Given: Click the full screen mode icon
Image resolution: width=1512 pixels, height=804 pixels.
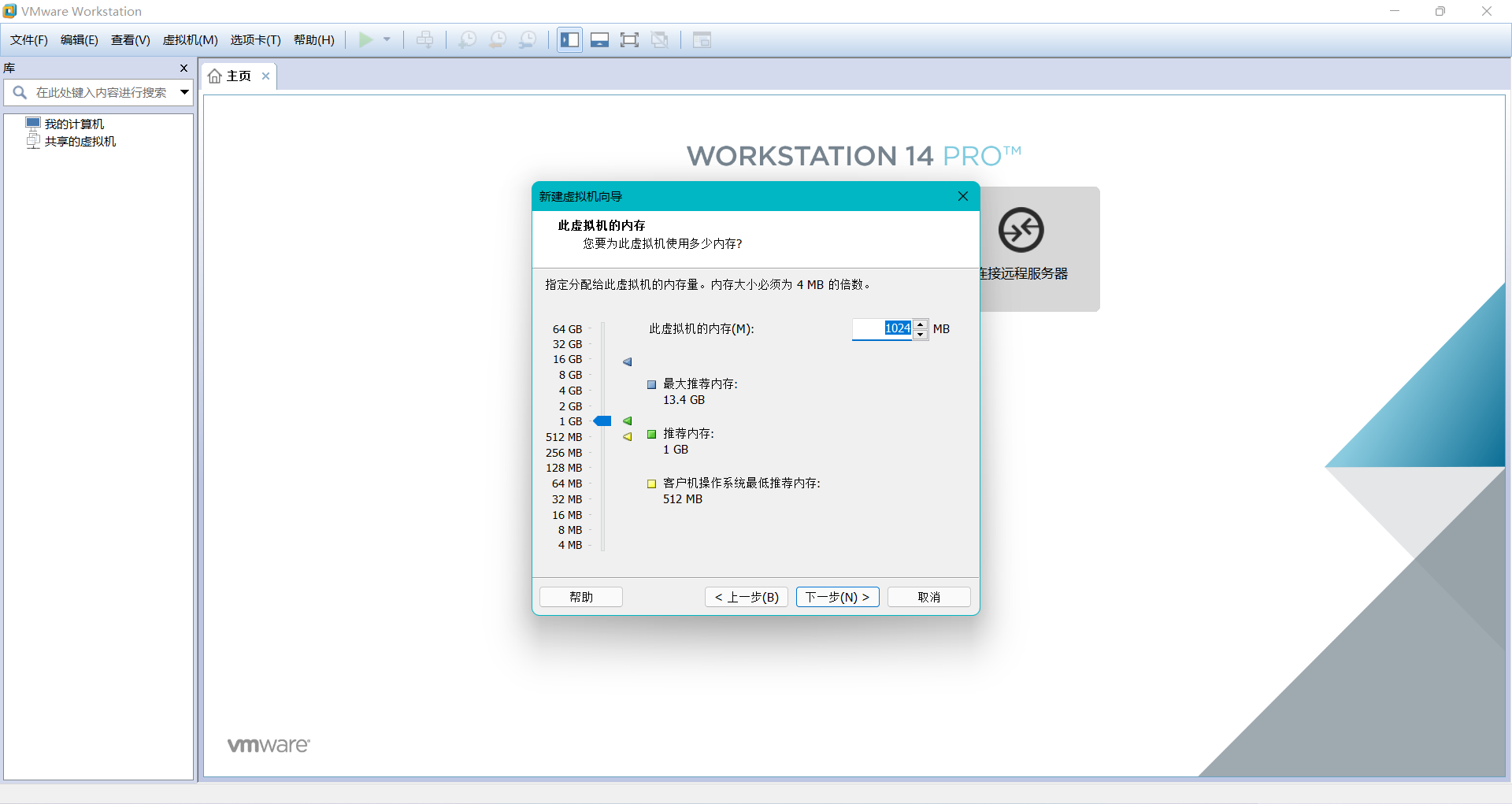Looking at the screenshot, I should coord(629,40).
